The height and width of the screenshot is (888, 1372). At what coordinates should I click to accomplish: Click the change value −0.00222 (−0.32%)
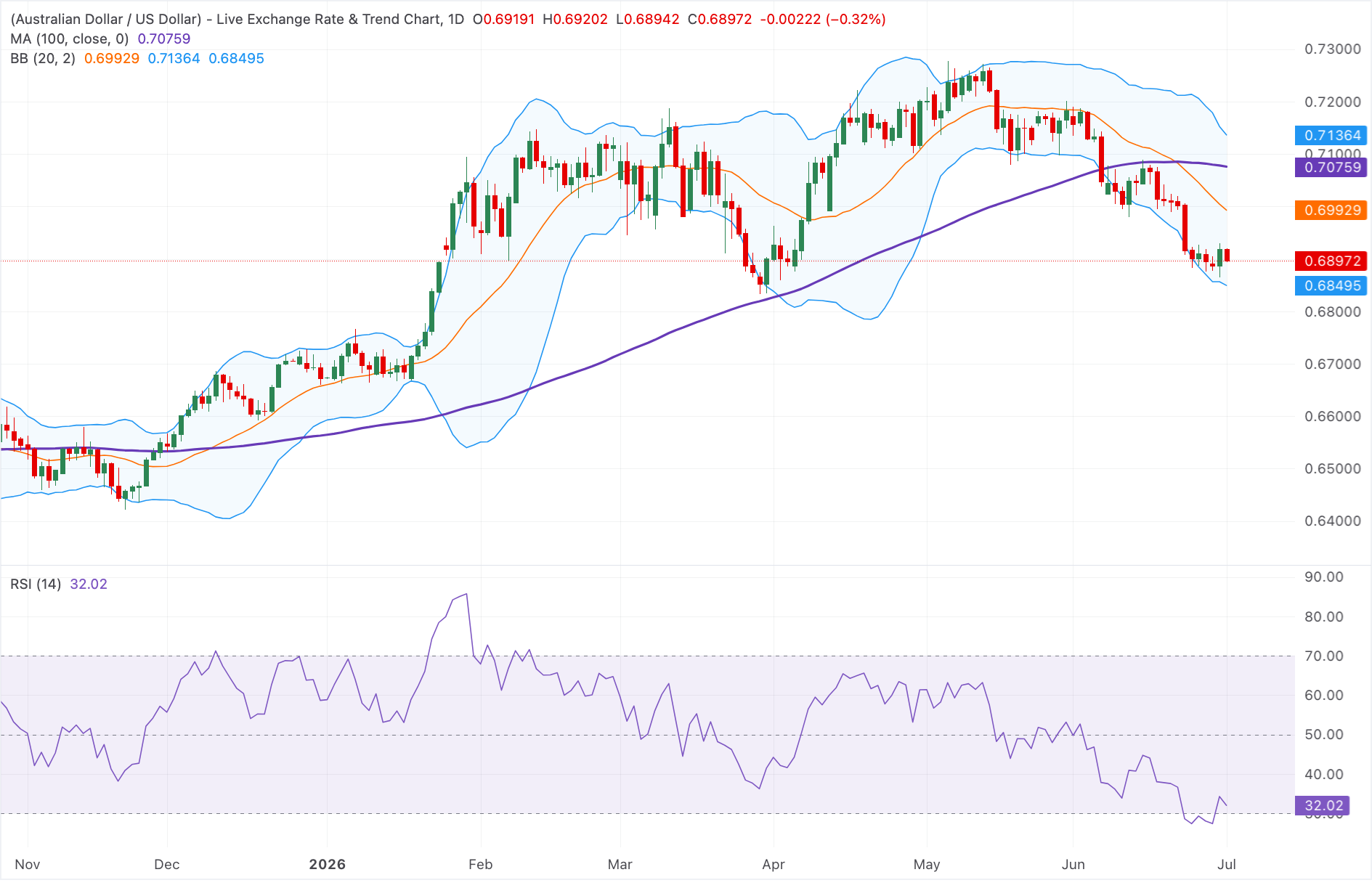tap(823, 20)
